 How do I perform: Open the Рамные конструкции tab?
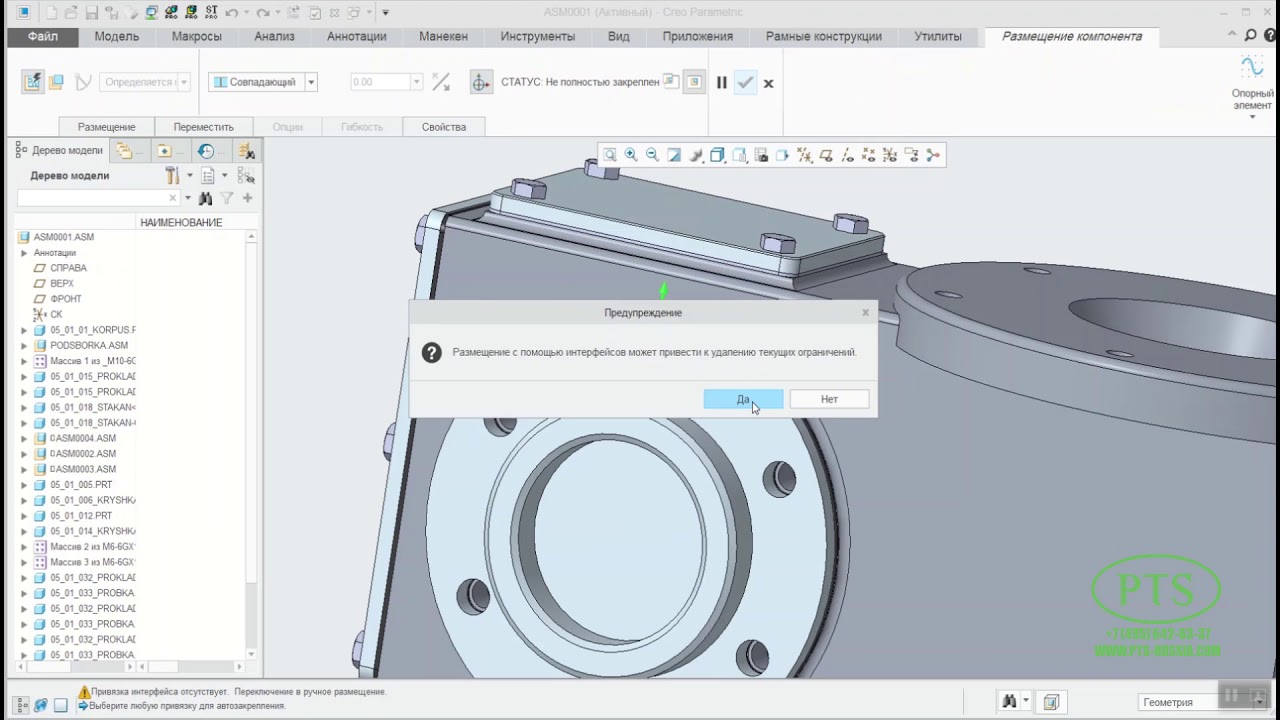(824, 36)
